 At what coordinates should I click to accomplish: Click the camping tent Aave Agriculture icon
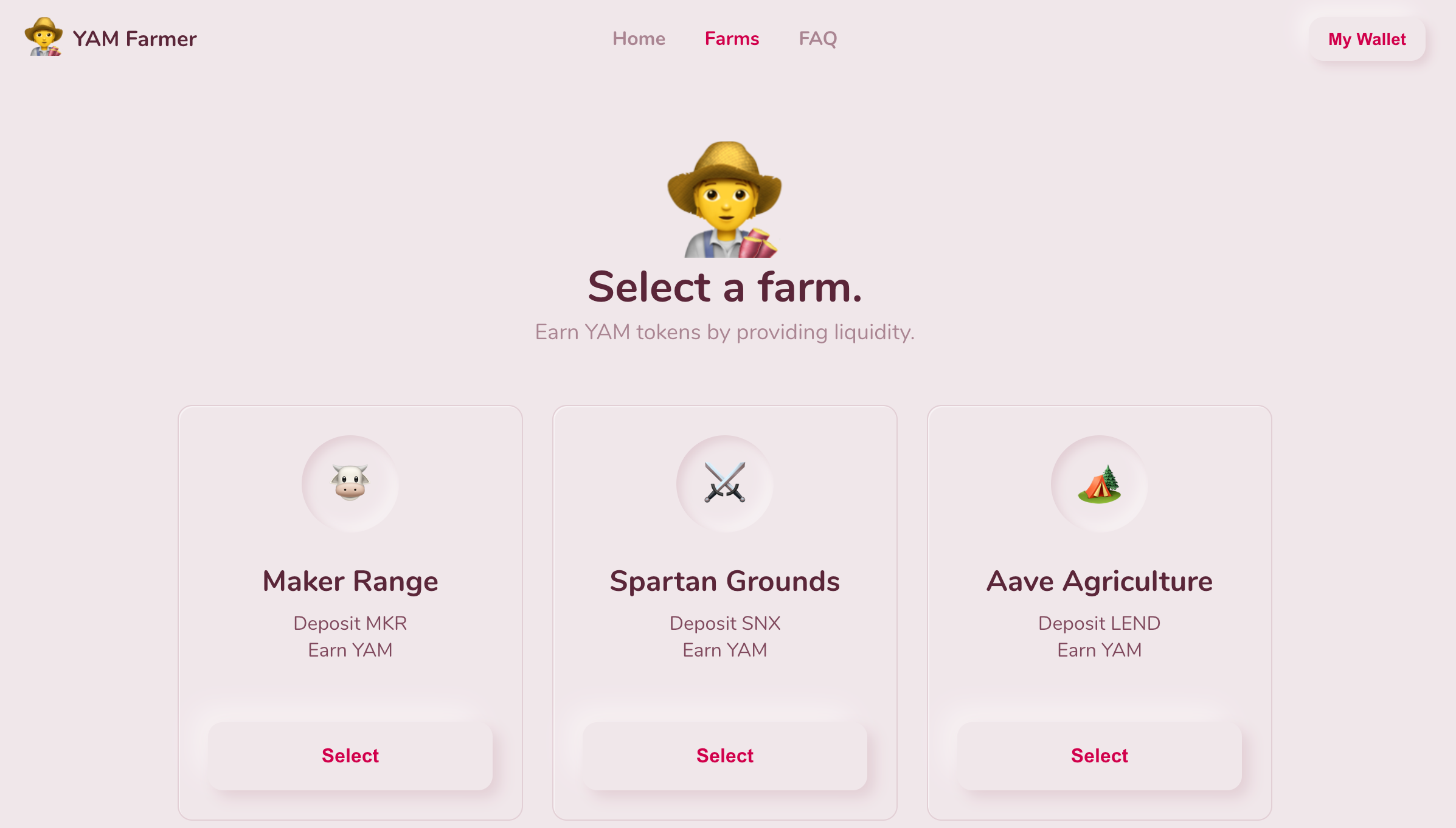tap(1099, 483)
